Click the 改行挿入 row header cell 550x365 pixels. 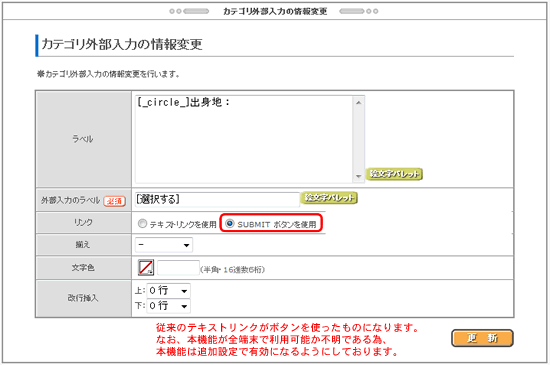(83, 298)
